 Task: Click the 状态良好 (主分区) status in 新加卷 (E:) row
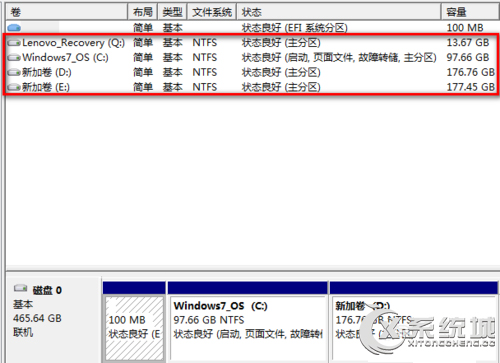[x=281, y=87]
